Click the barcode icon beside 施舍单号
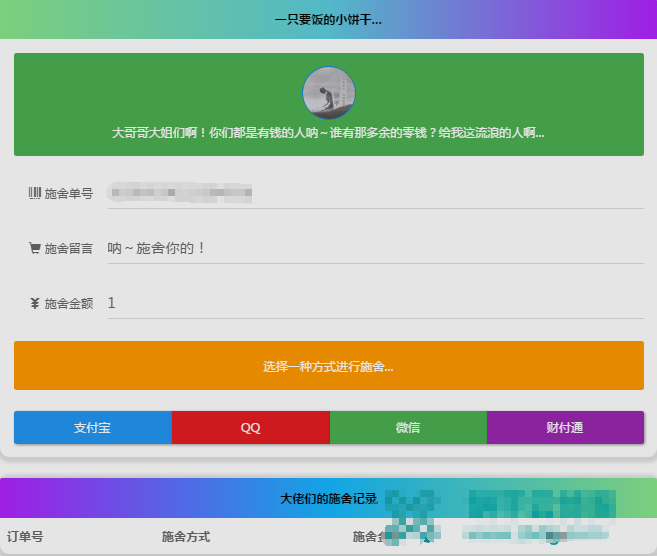657x556 pixels. click(35, 193)
